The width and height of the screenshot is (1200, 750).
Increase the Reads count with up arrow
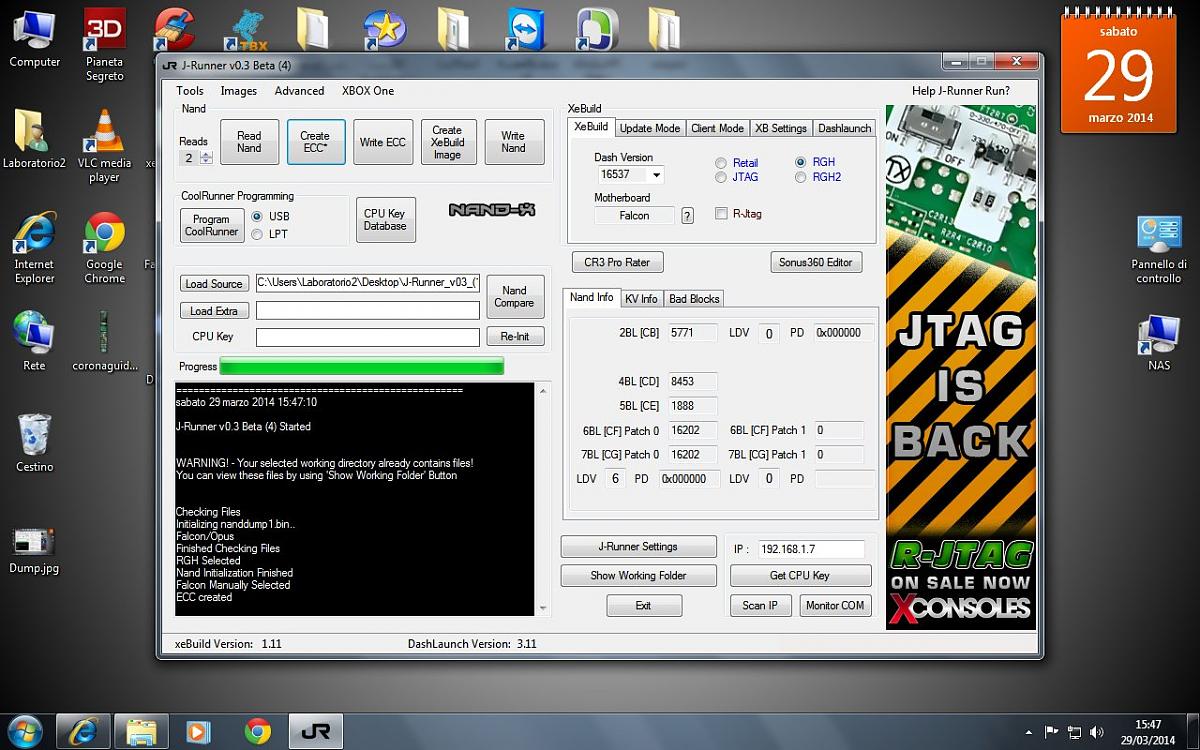206,154
